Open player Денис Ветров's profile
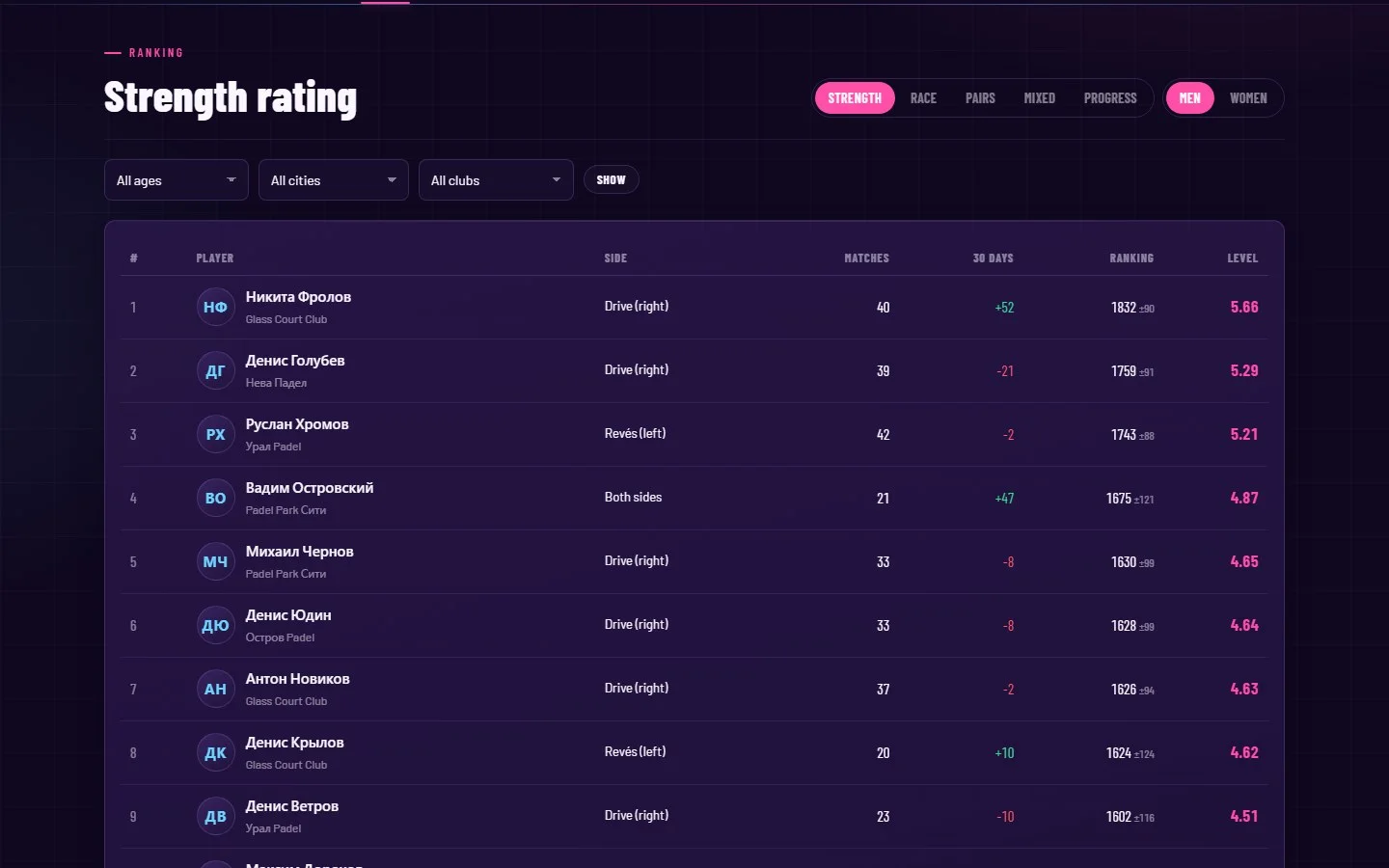 pyautogui.click(x=292, y=806)
